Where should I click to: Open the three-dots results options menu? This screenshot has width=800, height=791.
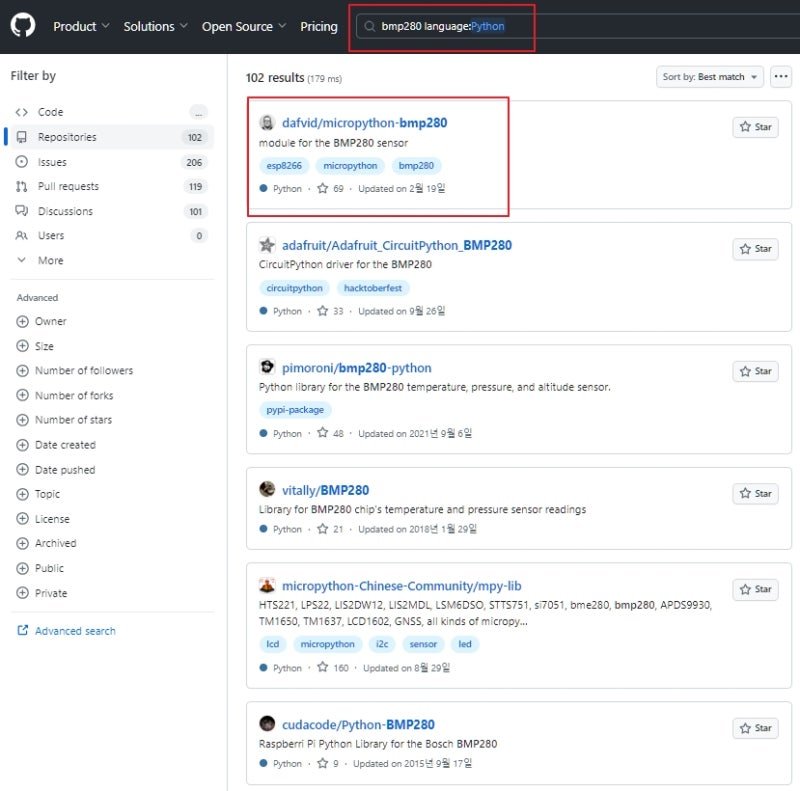click(x=781, y=77)
